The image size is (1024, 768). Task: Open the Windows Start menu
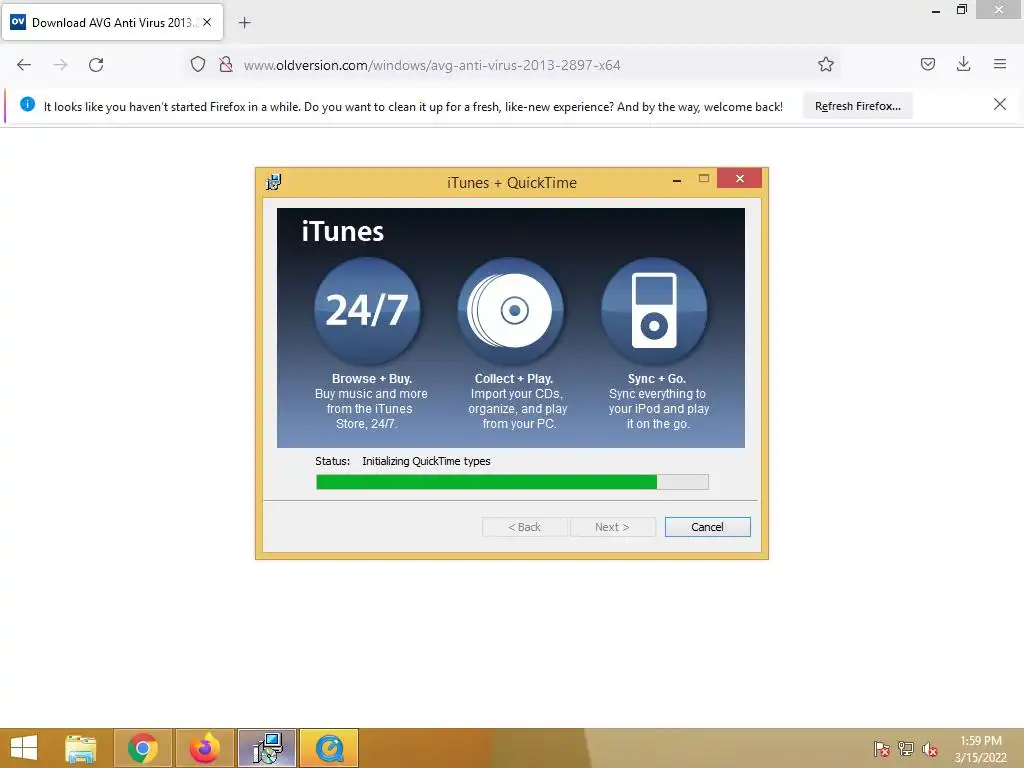(24, 748)
